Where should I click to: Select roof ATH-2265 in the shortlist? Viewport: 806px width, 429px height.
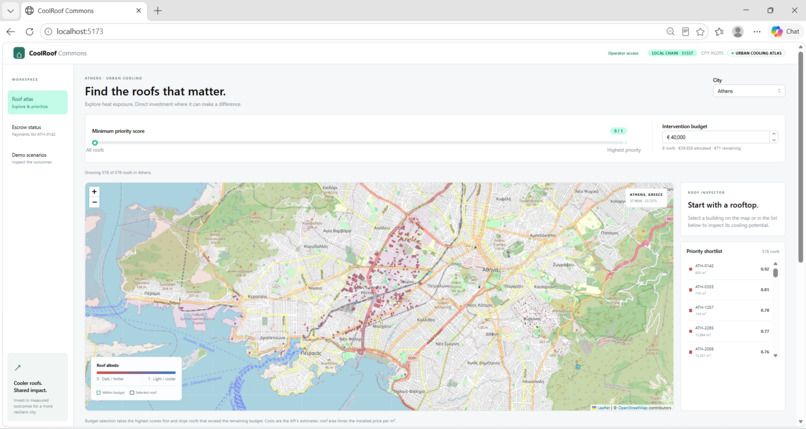click(x=729, y=331)
